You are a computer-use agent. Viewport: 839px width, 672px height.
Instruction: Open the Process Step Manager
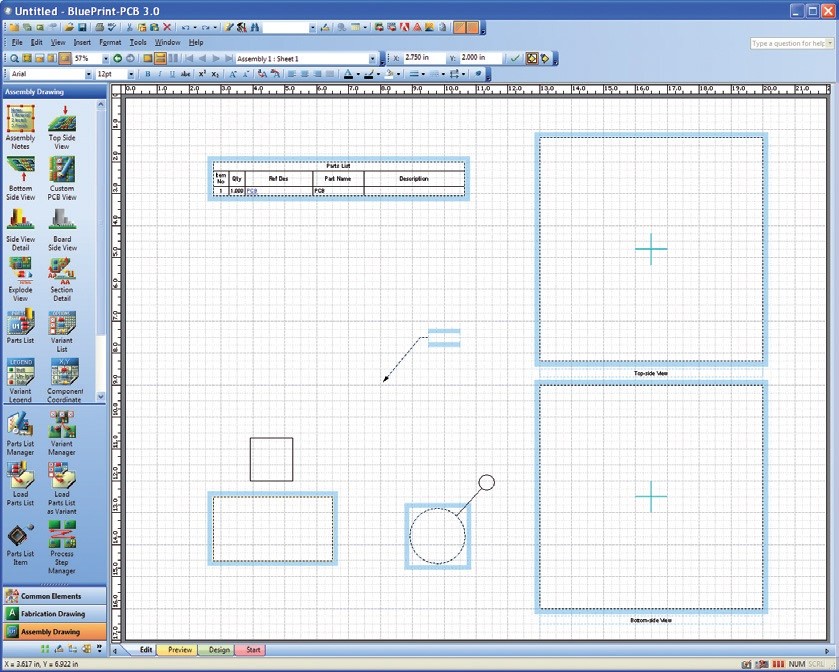click(x=62, y=548)
